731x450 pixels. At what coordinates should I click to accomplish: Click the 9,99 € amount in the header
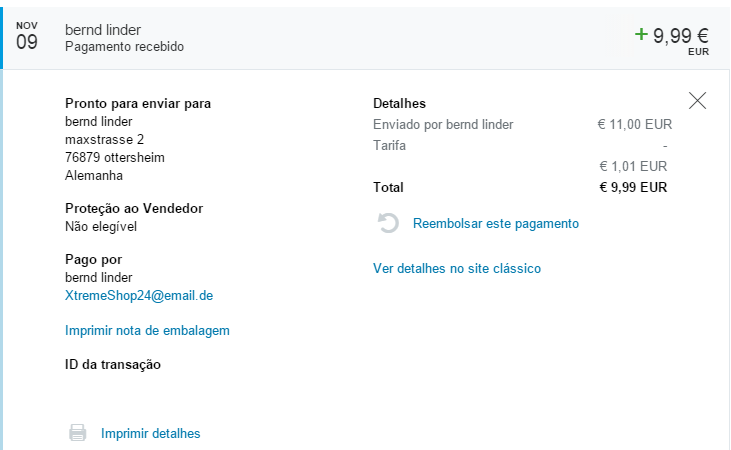click(680, 35)
